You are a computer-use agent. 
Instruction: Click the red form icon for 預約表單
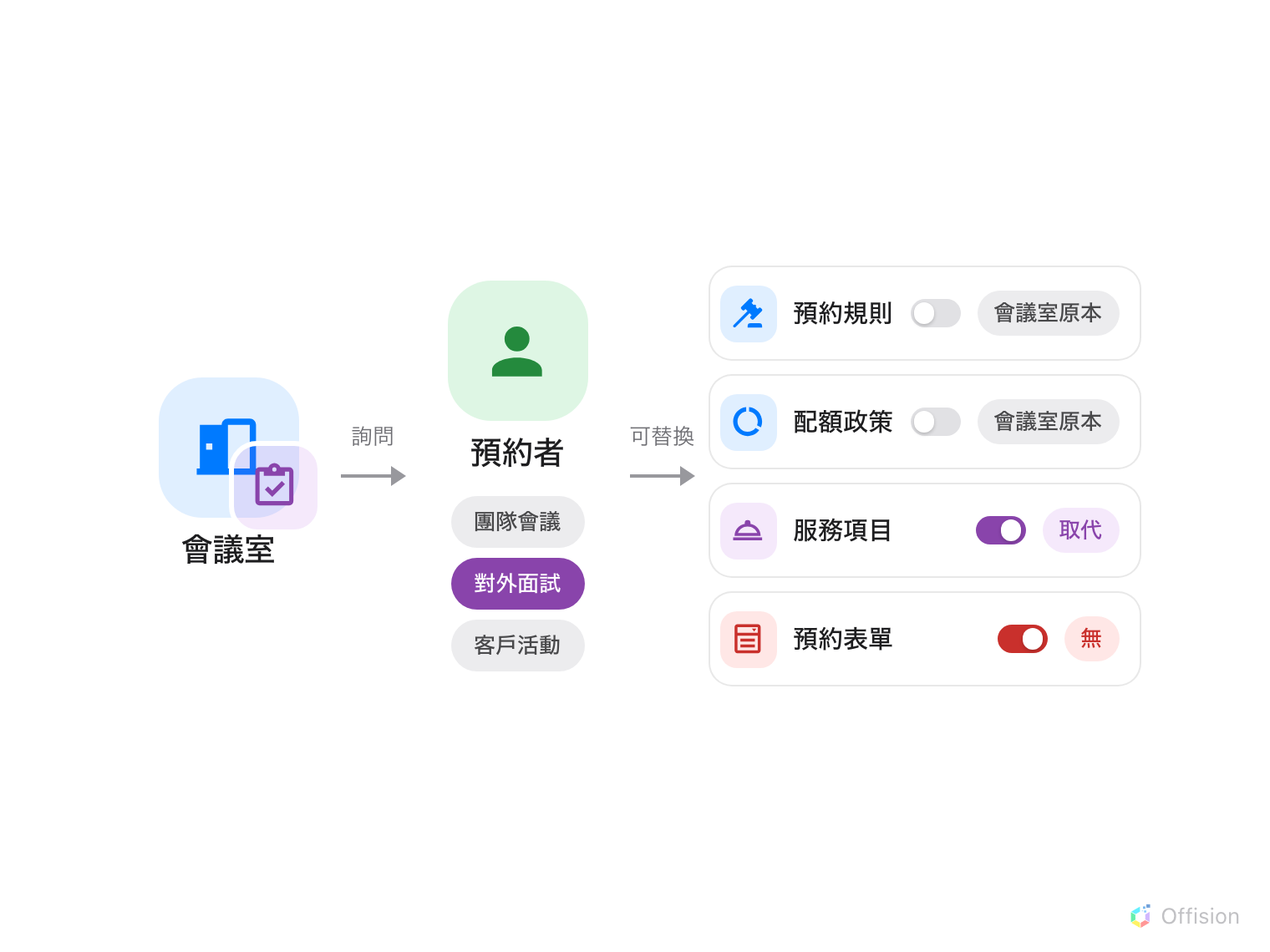[748, 639]
